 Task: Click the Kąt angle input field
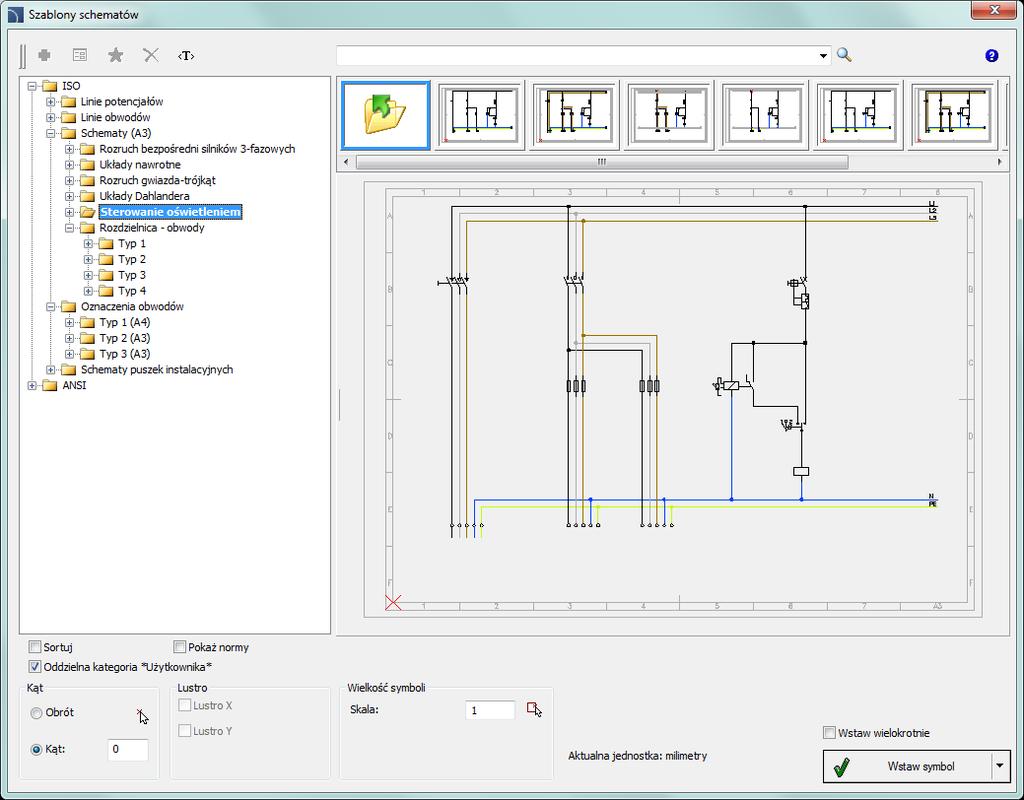coord(128,750)
